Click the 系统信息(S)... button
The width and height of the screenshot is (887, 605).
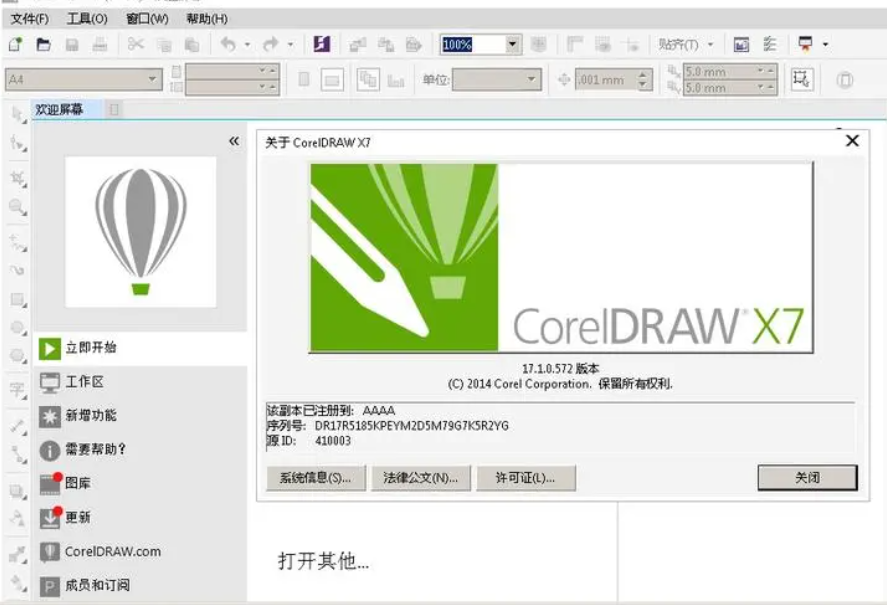(316, 478)
